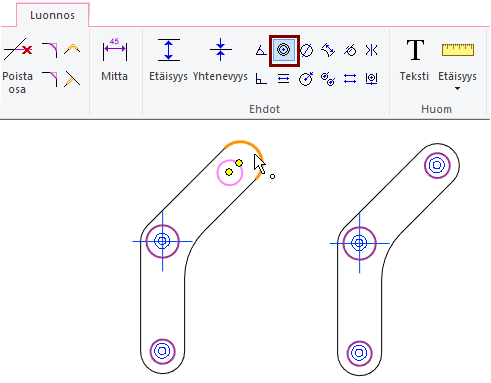
Task: Activate the Mitta dimension tool
Action: coord(115,60)
